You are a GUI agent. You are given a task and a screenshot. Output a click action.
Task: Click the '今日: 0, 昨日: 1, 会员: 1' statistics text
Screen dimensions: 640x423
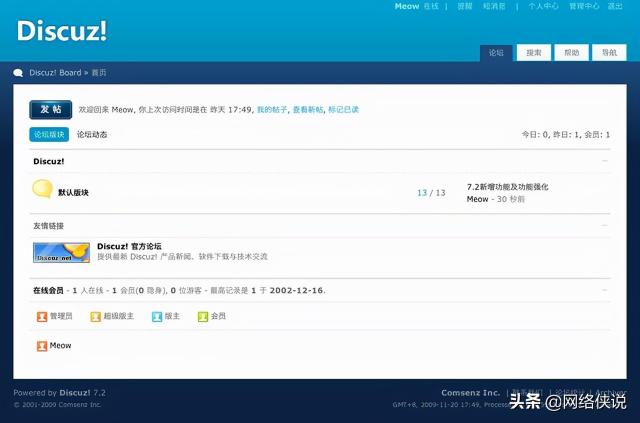[x=566, y=135]
